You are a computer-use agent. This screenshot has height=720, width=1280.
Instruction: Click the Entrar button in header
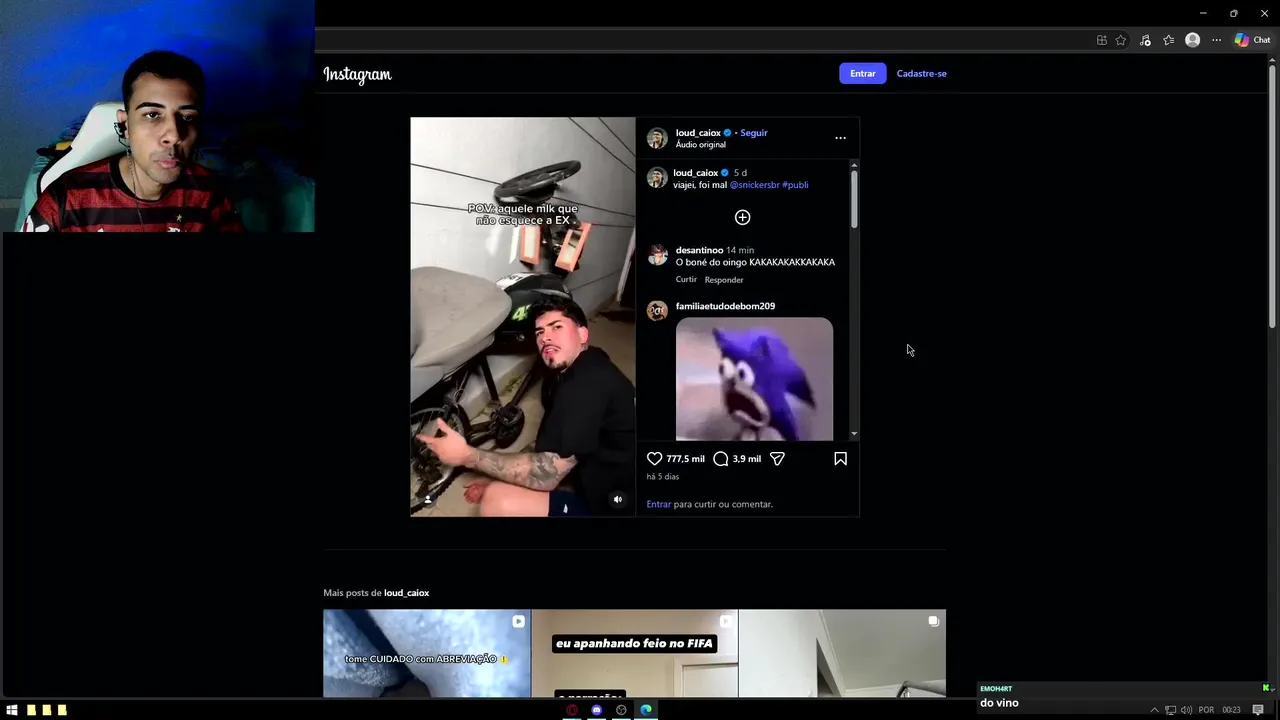pos(862,73)
